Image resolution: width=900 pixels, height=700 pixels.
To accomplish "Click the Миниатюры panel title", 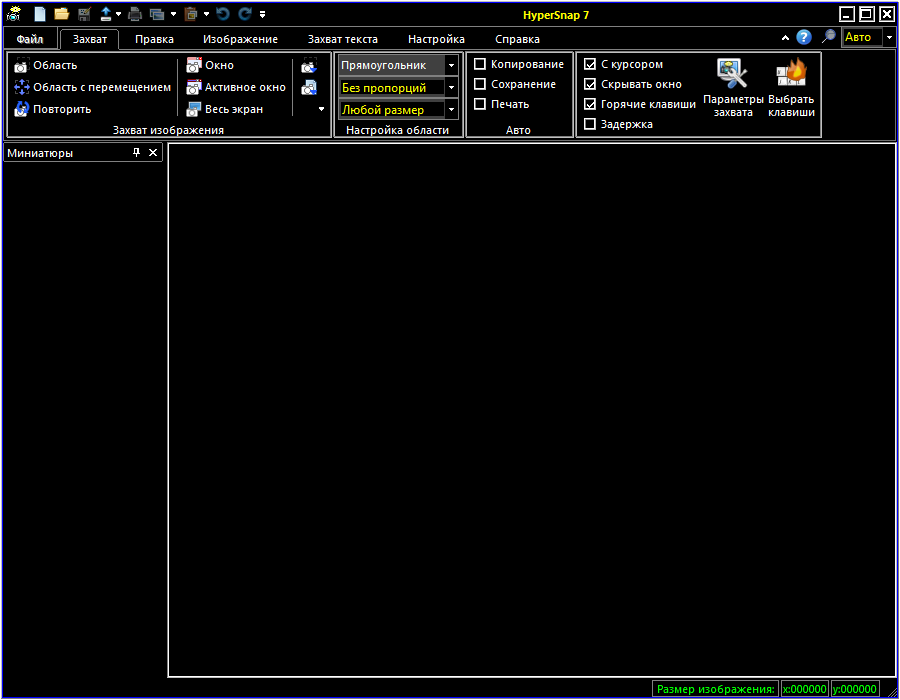I will click(40, 153).
